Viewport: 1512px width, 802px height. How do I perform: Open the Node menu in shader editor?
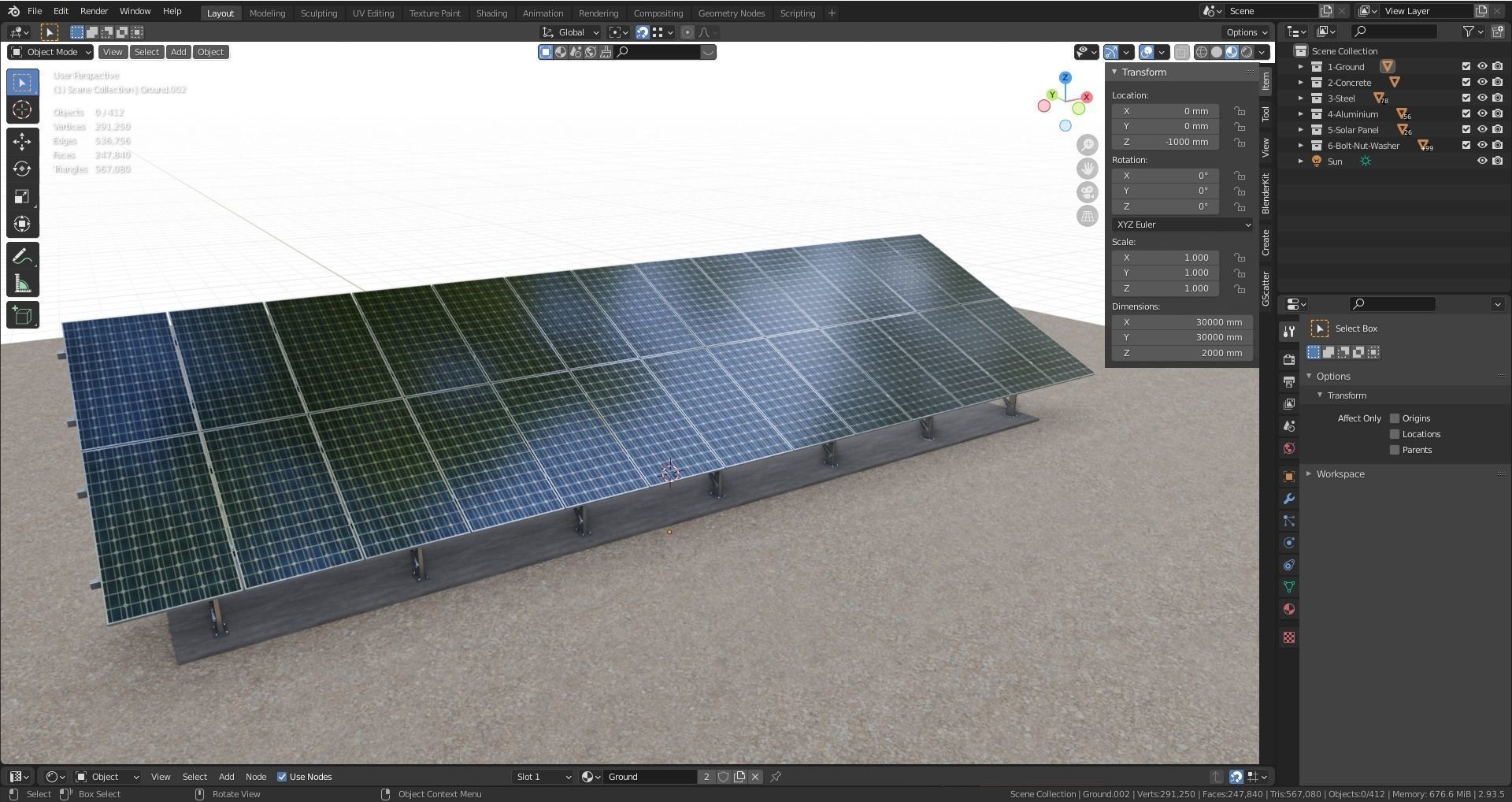pos(256,777)
